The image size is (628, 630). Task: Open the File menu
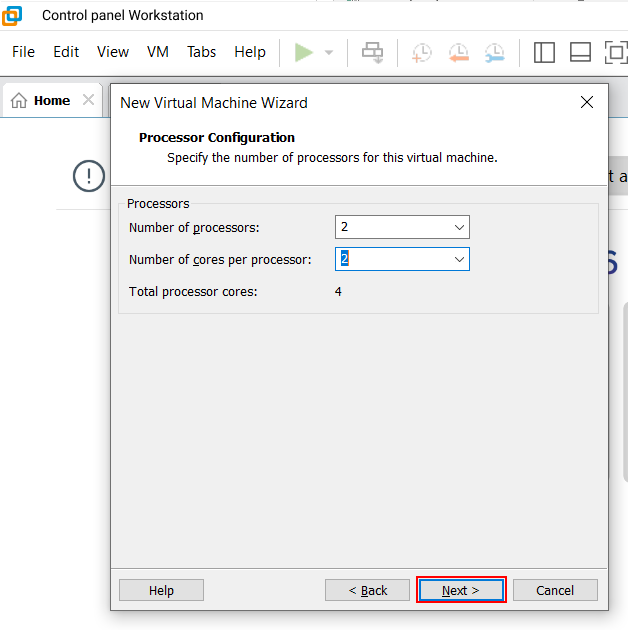pos(23,52)
